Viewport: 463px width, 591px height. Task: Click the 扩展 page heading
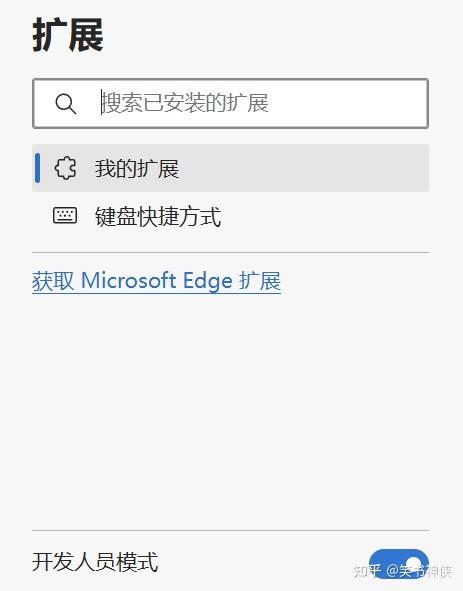(68, 35)
